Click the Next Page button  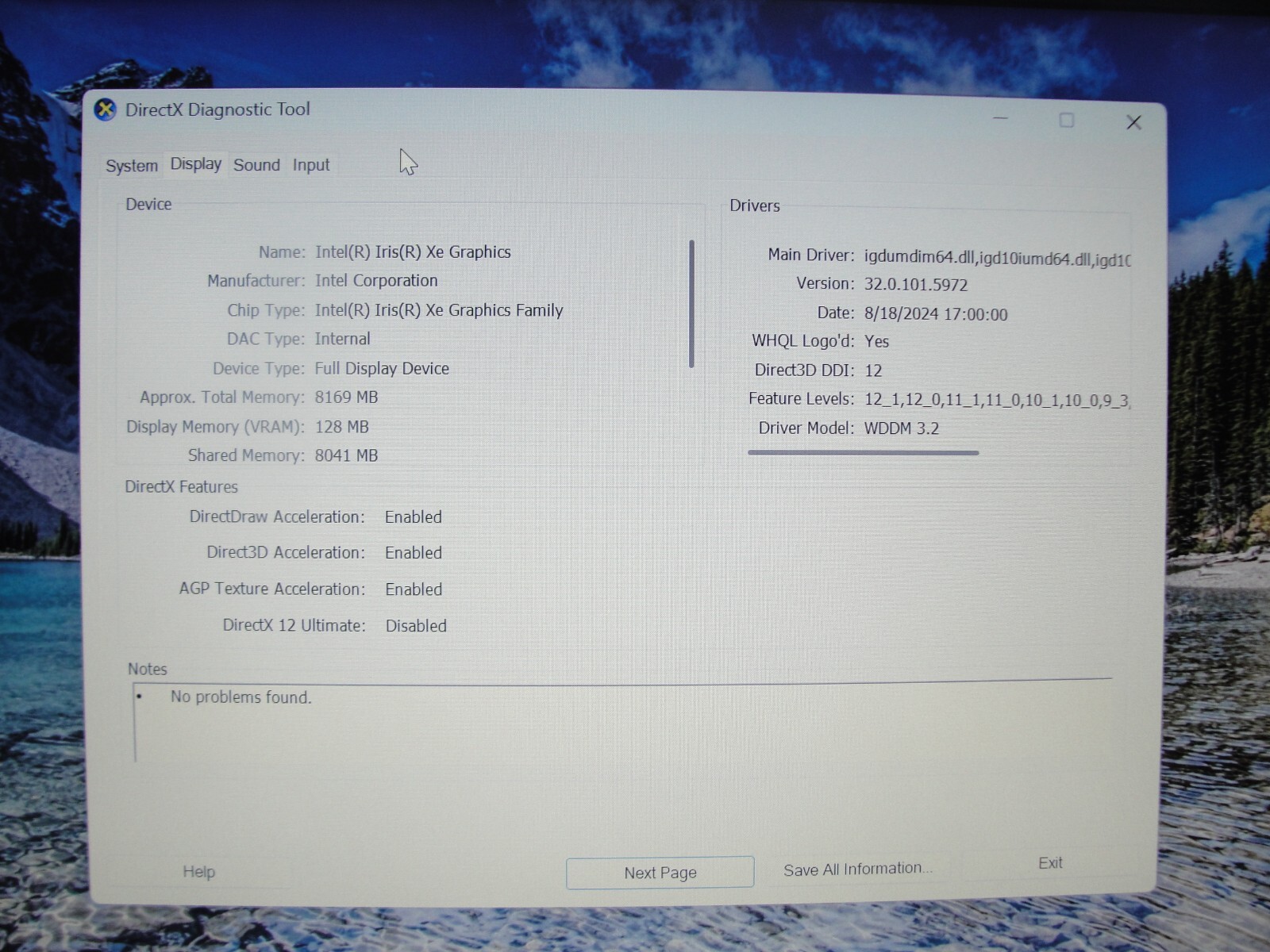pos(660,873)
